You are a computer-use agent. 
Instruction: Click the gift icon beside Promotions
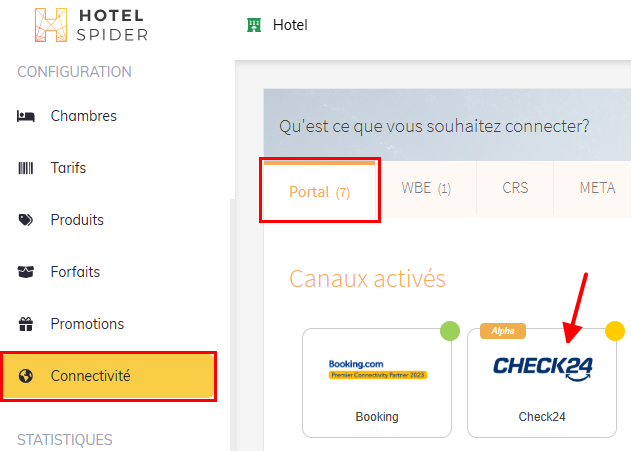coord(26,324)
